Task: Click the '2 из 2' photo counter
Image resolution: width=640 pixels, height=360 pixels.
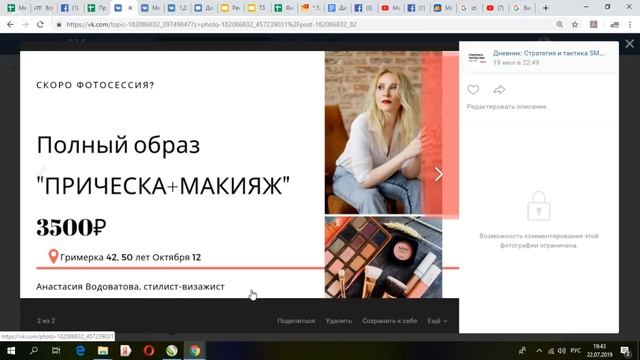Action: click(46, 321)
